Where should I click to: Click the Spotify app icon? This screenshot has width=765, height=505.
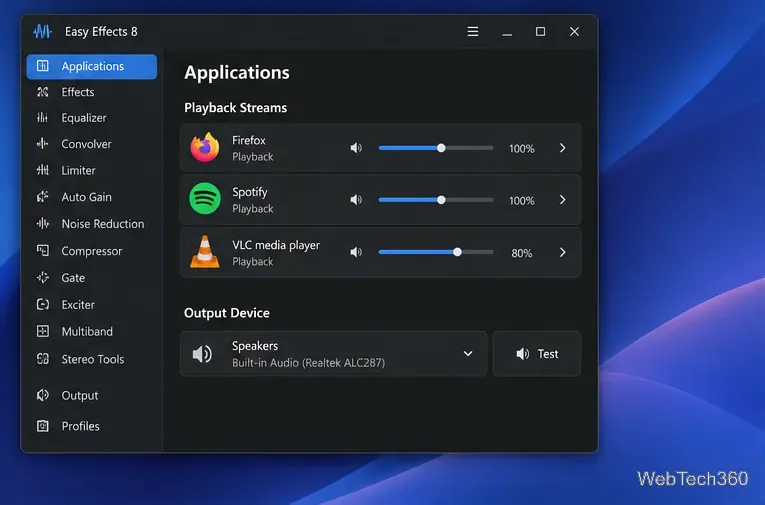pyautogui.click(x=205, y=199)
